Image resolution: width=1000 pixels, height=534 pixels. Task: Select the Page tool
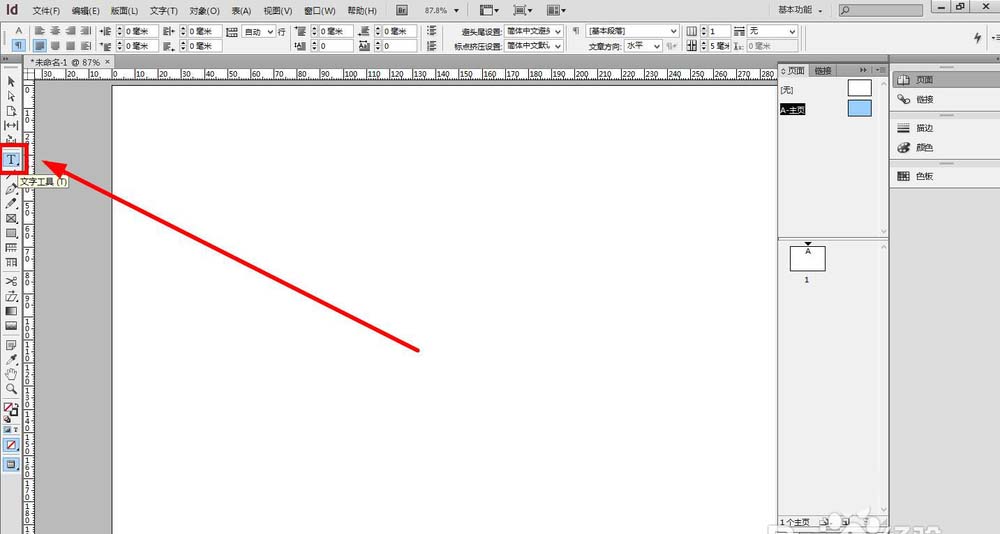point(11,111)
